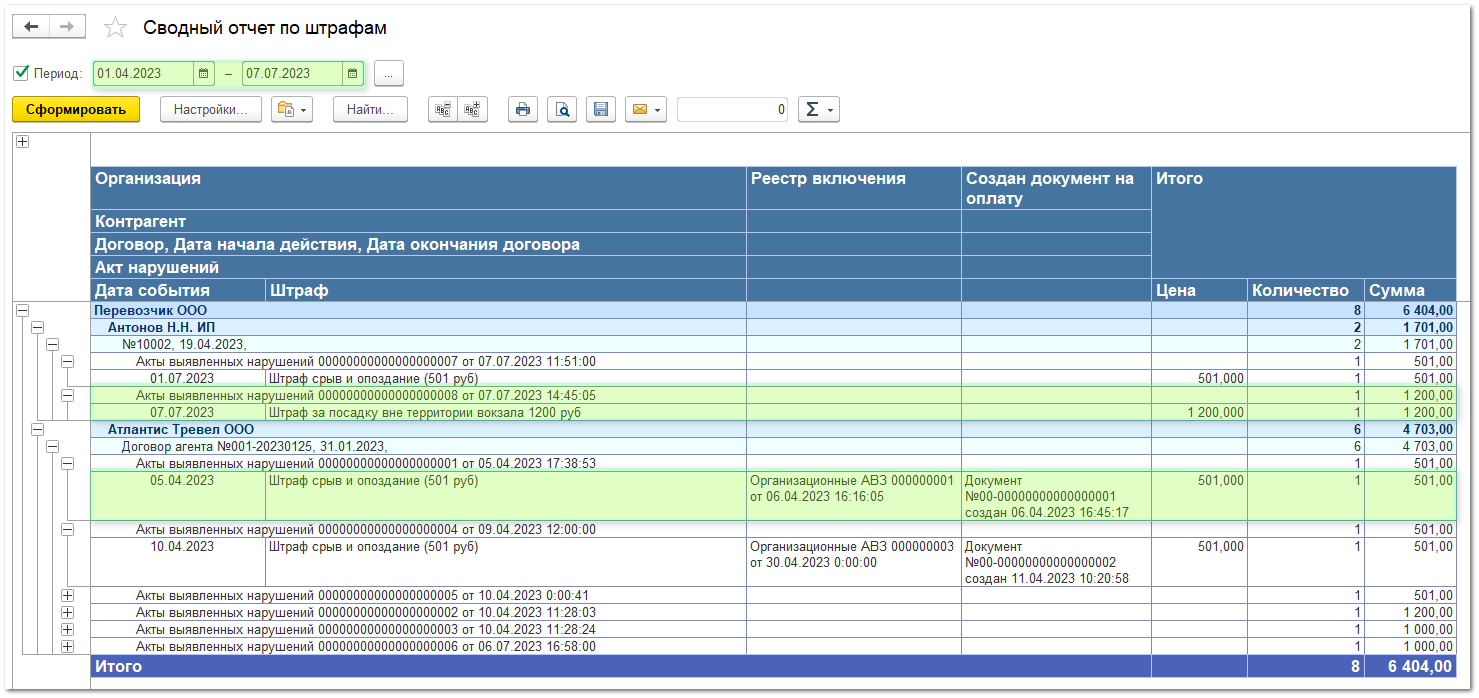This screenshot has height=698, width=1479.
Task: Open the send by email dropdown
Action: (x=645, y=110)
